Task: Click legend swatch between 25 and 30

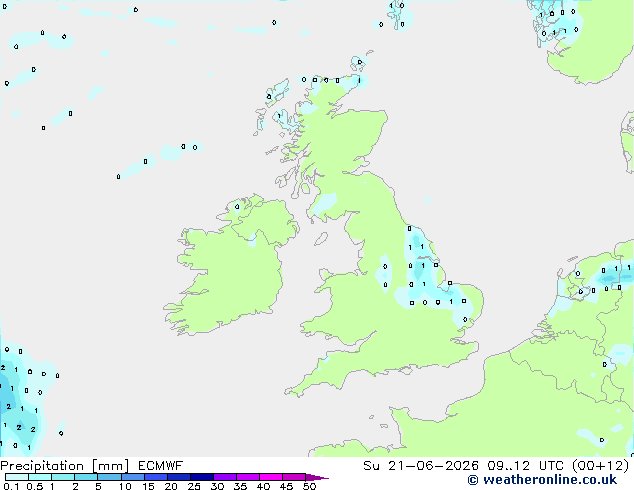Action: point(201,477)
